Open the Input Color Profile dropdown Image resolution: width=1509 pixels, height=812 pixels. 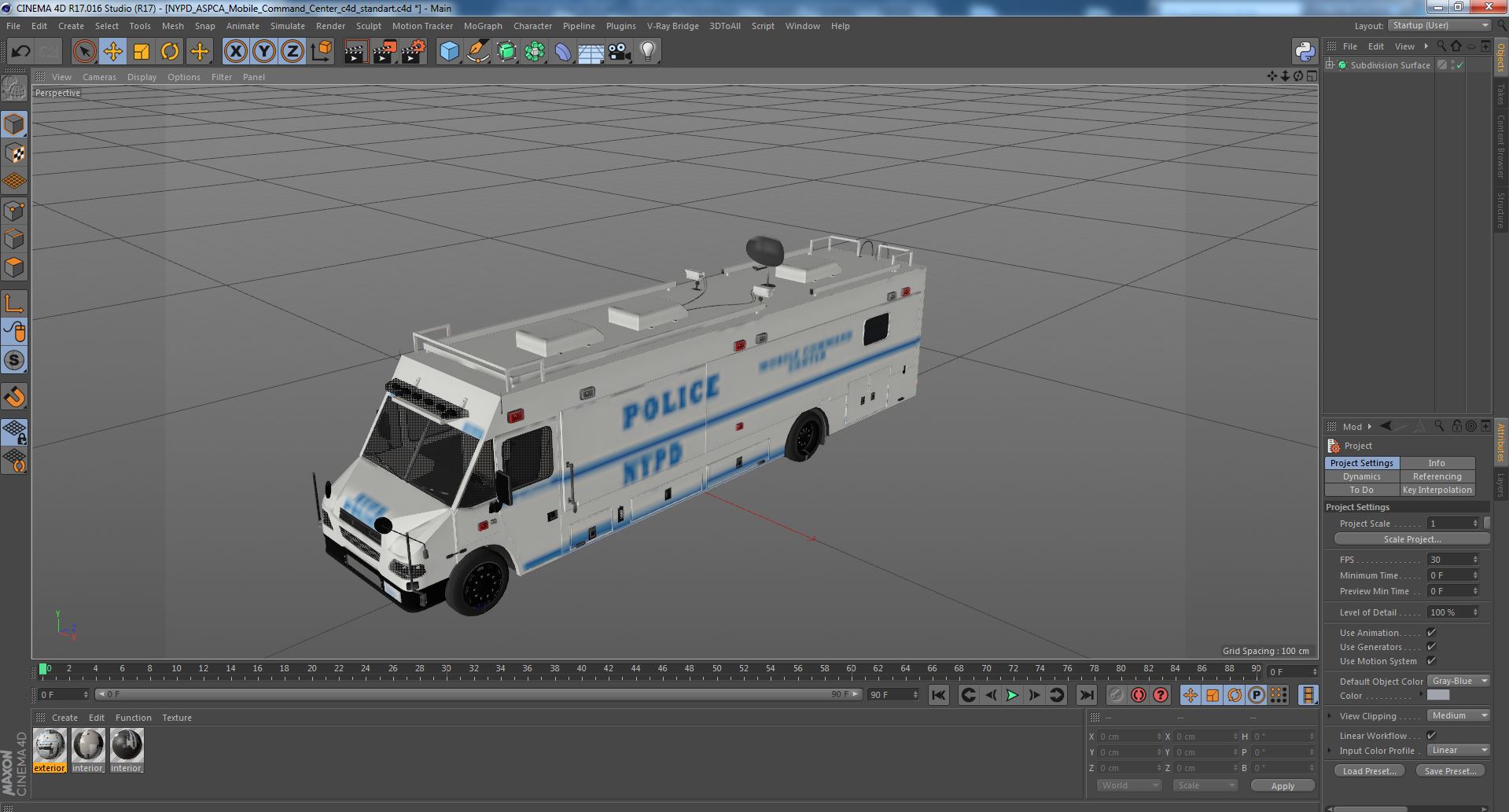[1459, 751]
